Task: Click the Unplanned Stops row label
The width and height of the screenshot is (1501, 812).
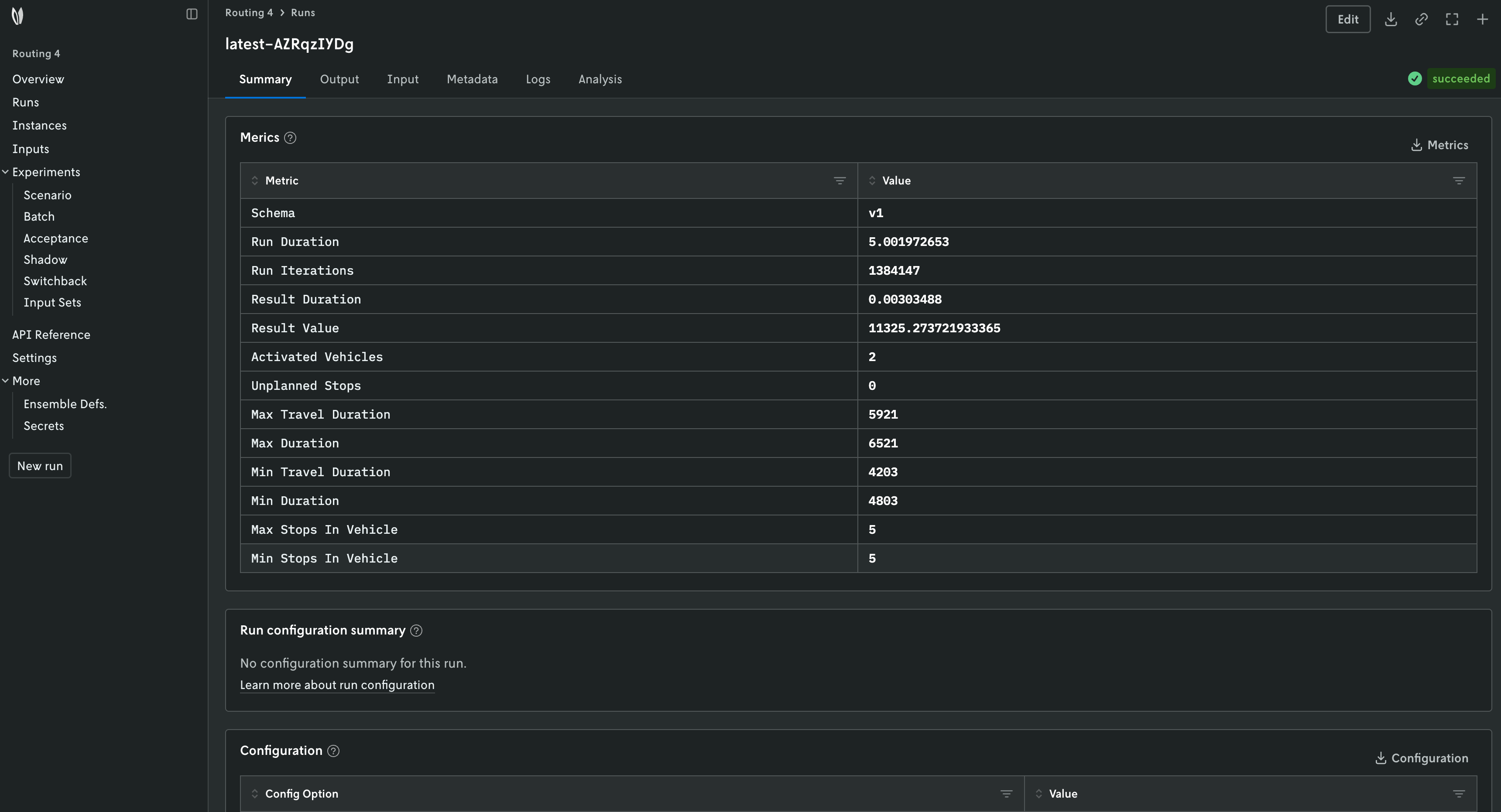Action: [x=306, y=386]
